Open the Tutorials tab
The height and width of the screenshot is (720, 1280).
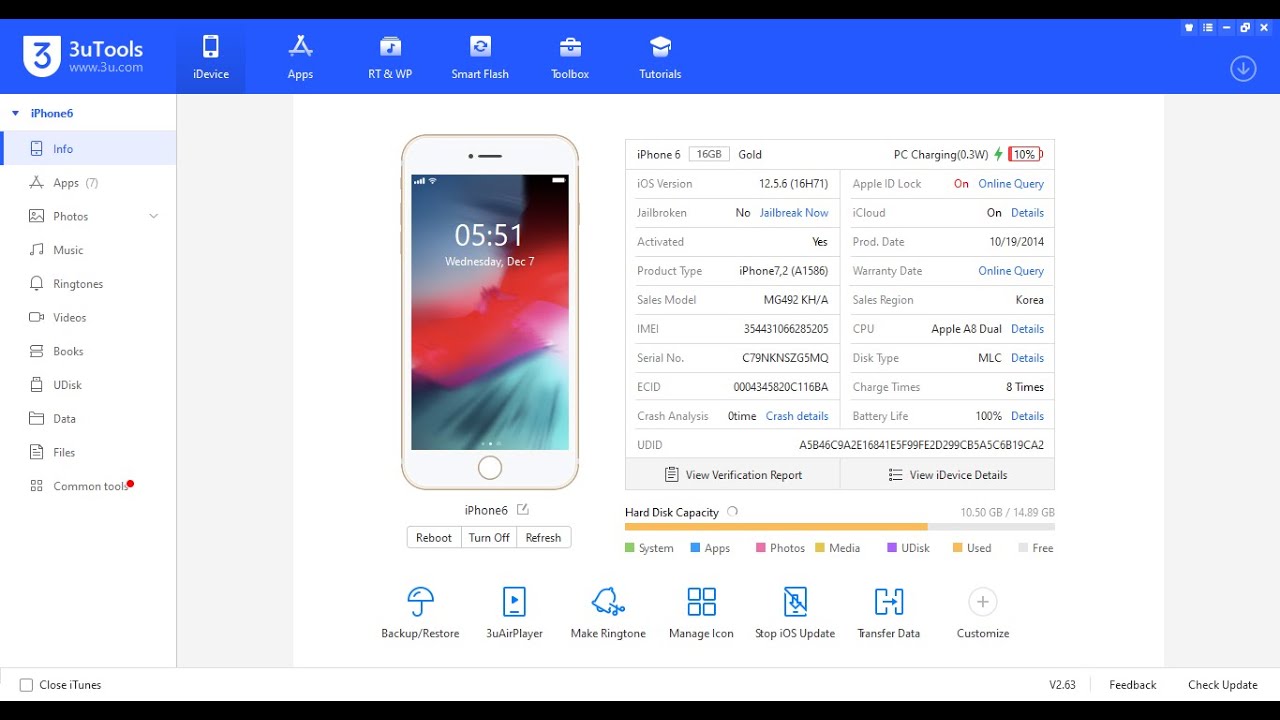660,58
